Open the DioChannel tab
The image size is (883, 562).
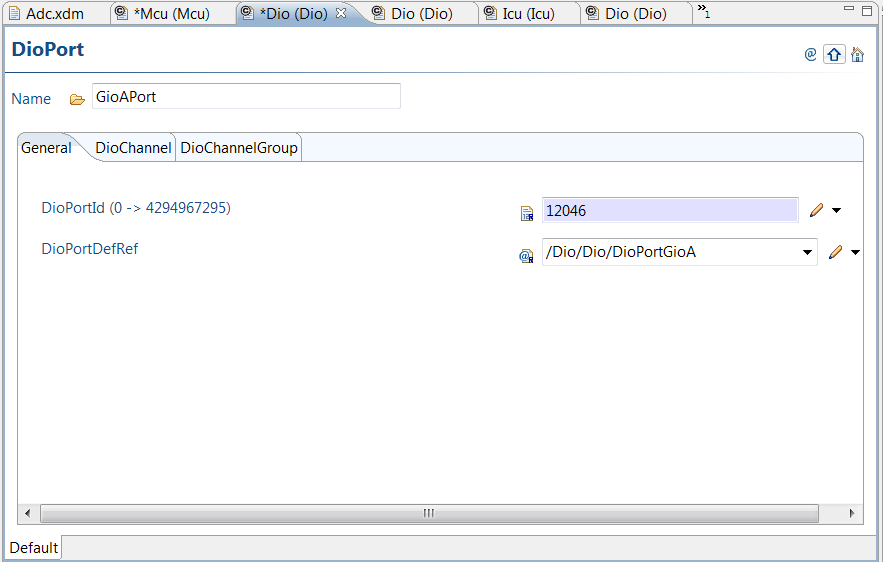(x=133, y=148)
